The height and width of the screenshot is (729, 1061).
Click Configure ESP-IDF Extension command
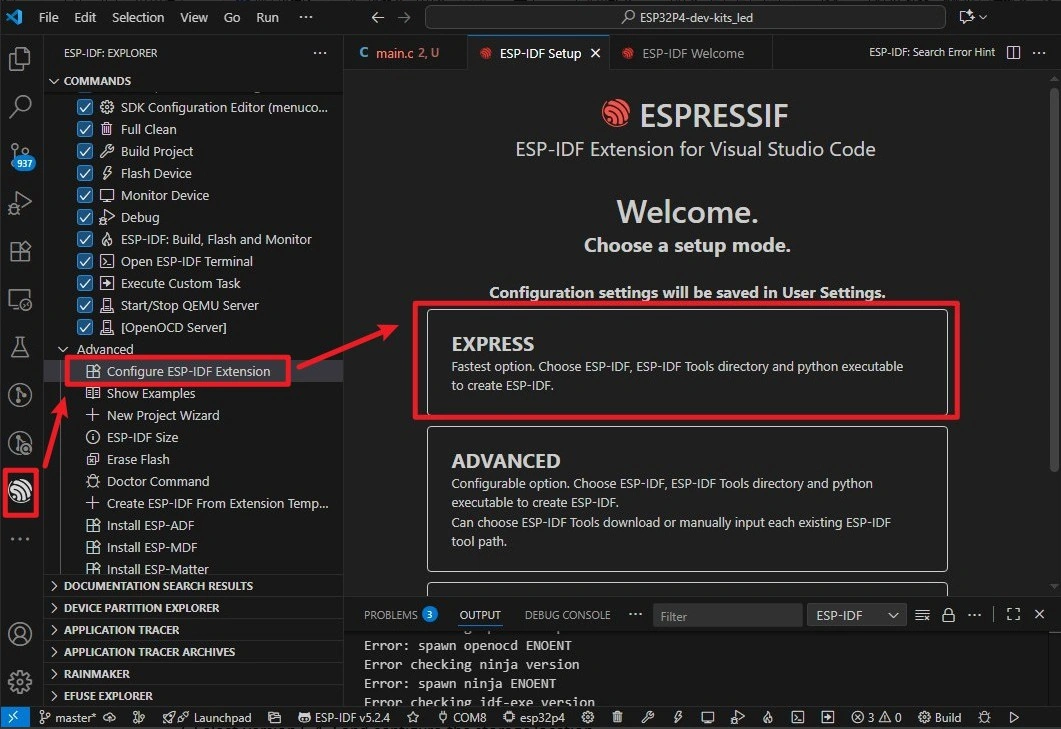(188, 371)
